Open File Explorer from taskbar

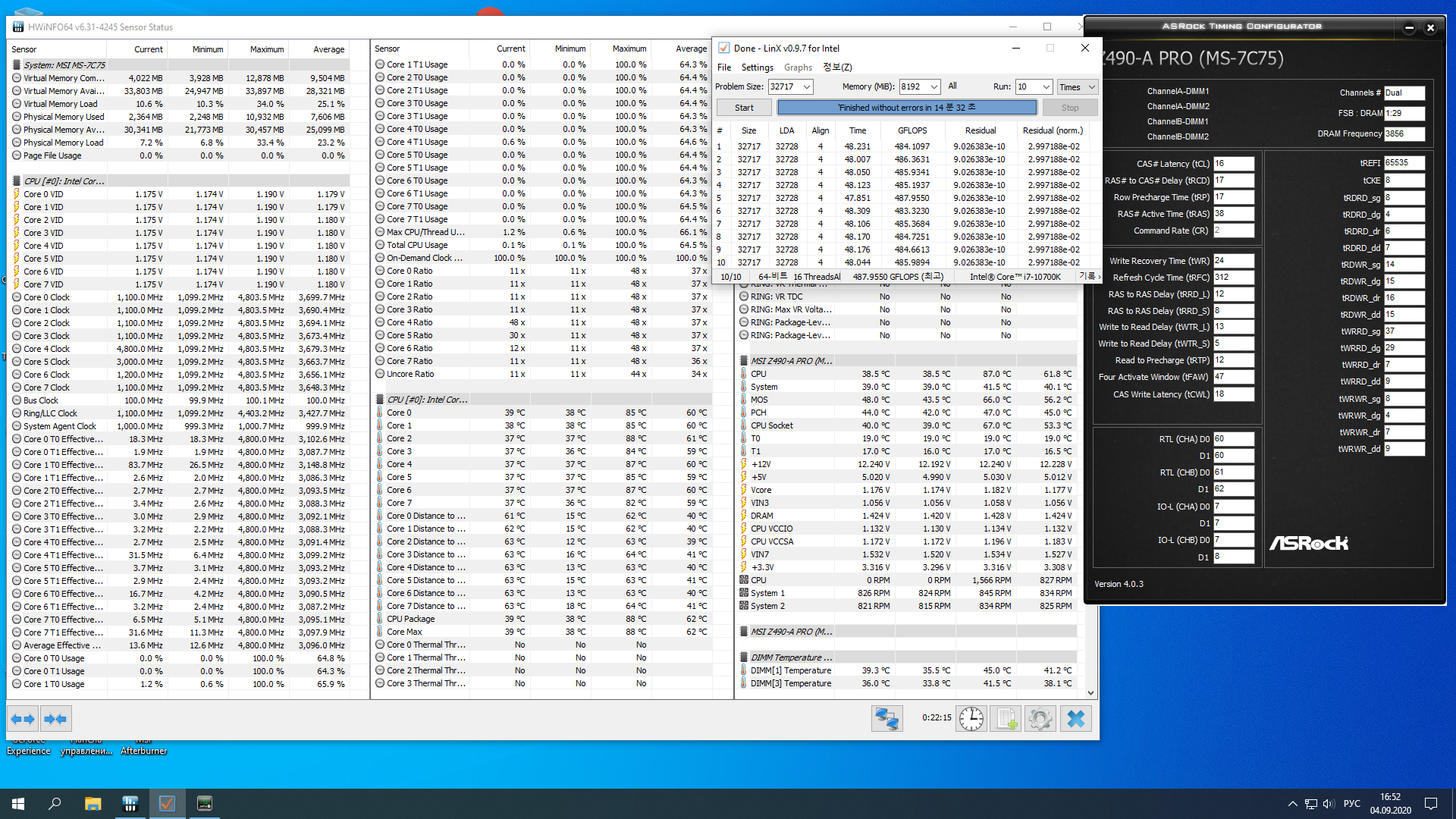pyautogui.click(x=93, y=803)
